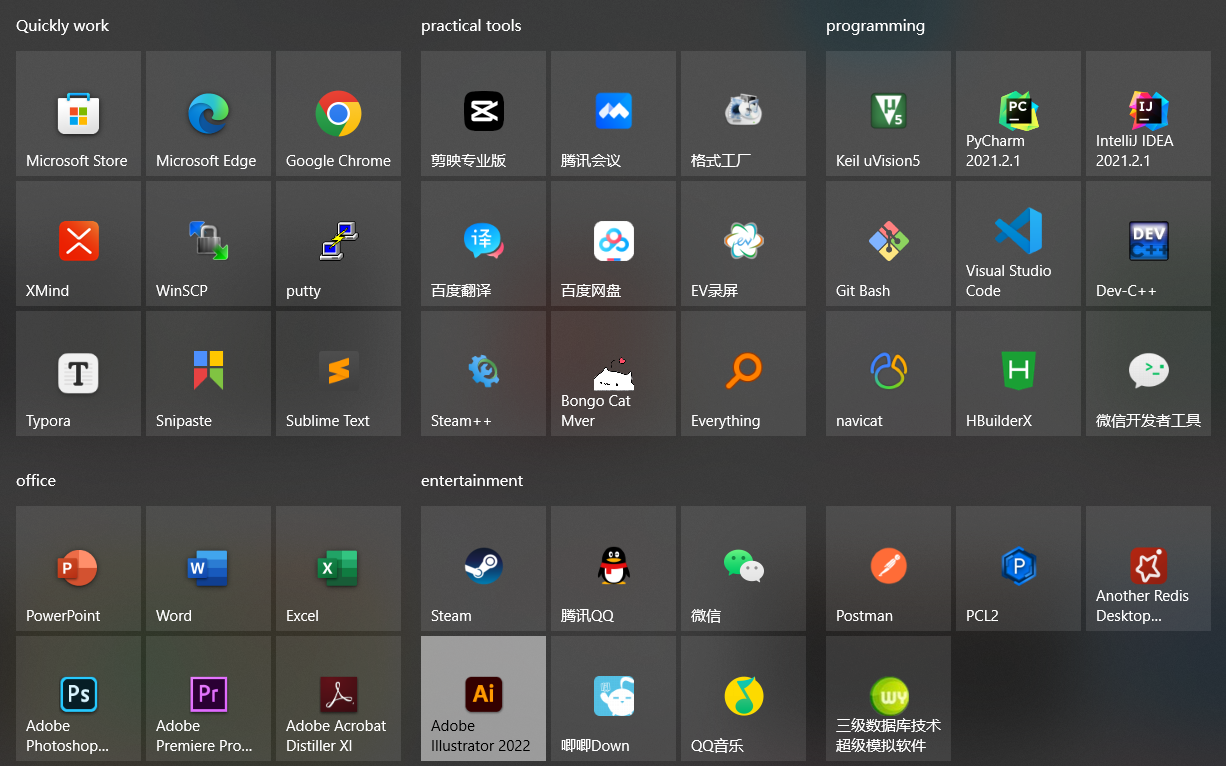Launch Adobe Photoshop
The width and height of the screenshot is (1226, 766).
click(78, 698)
